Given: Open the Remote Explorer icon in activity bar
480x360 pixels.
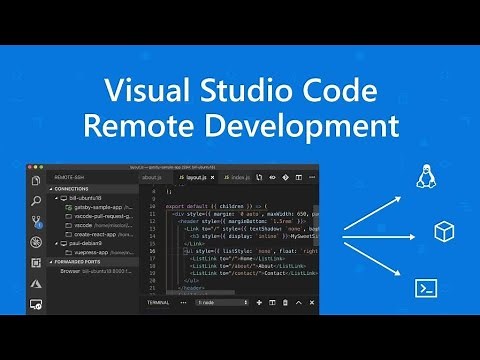Looking at the screenshot, I should [x=36, y=304].
